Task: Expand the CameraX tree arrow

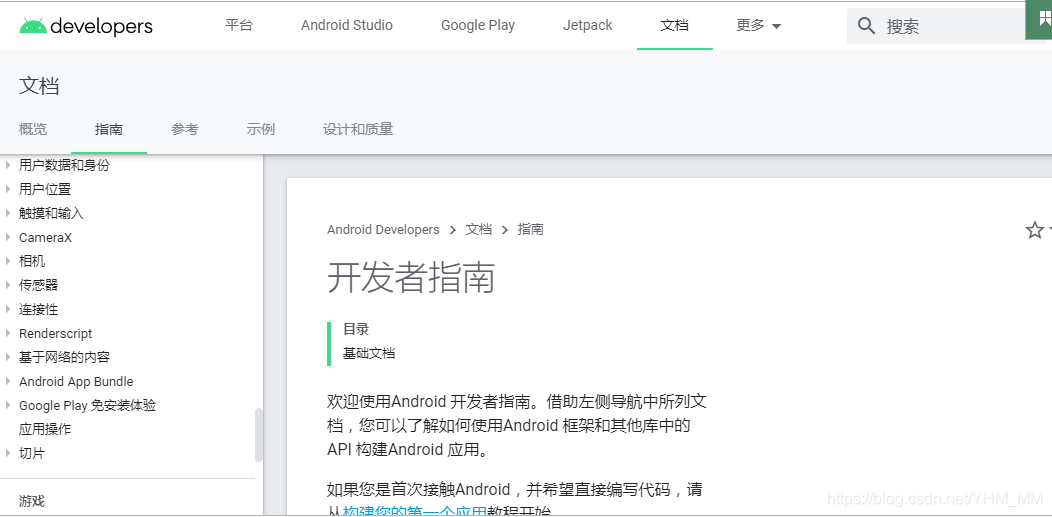Action: [x=7, y=237]
